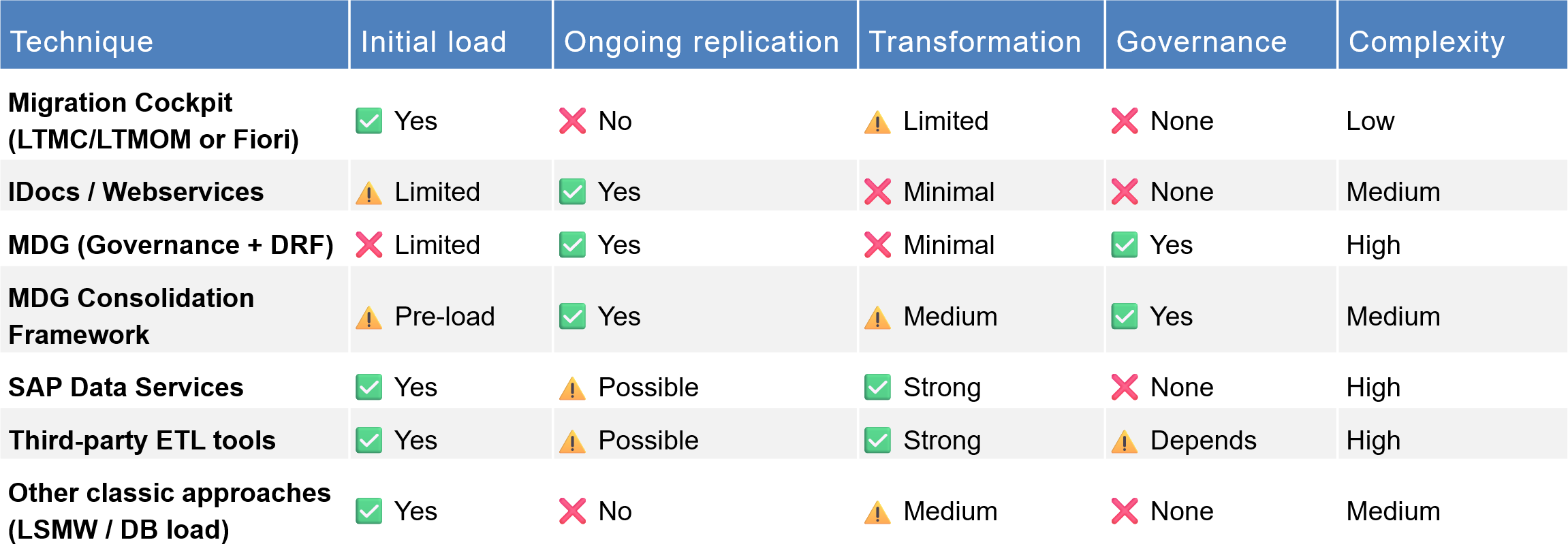Click the warning triangle next to 'Depends'
1568x555 pixels.
(x=1125, y=441)
